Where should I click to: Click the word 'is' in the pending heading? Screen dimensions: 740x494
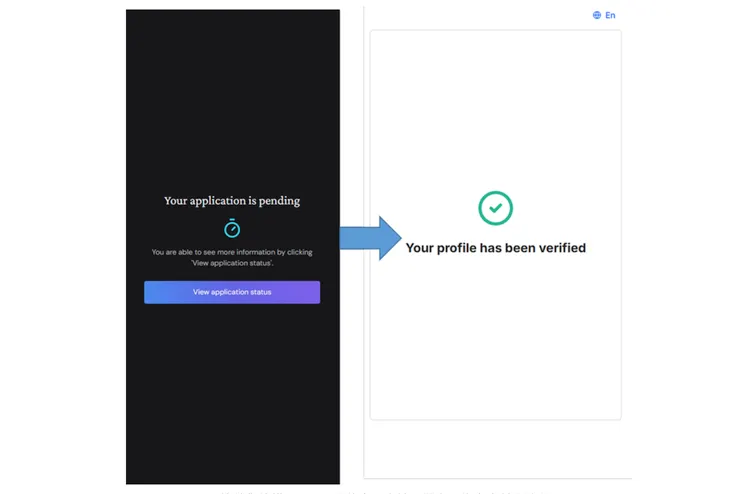click(253, 200)
